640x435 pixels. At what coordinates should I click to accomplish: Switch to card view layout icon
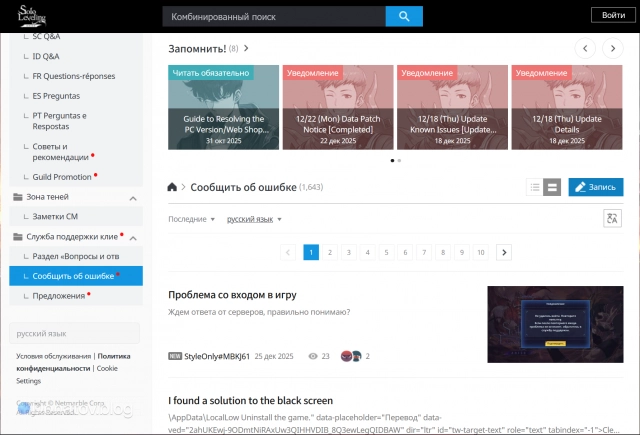pyautogui.click(x=551, y=187)
